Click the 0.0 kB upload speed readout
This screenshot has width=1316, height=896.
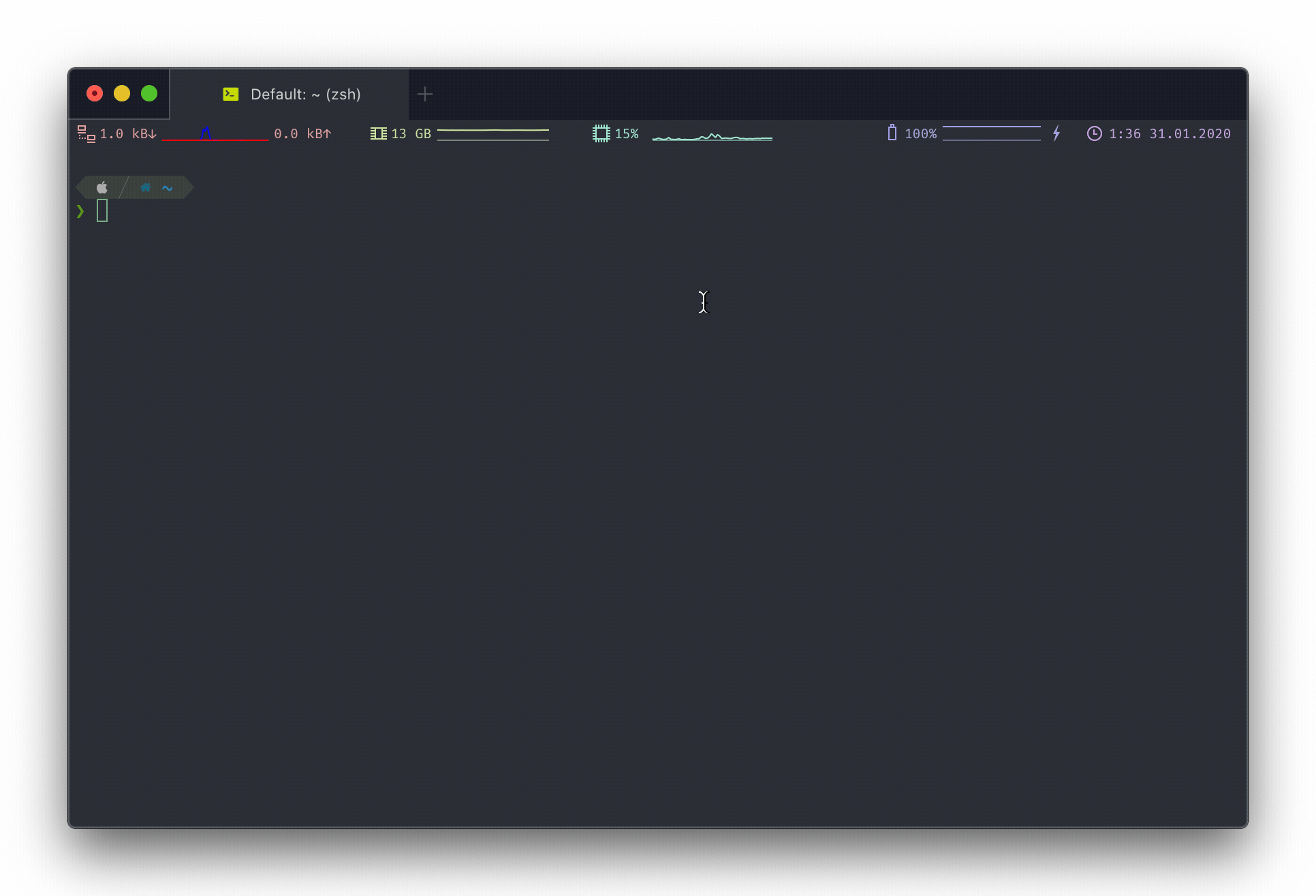pos(302,133)
